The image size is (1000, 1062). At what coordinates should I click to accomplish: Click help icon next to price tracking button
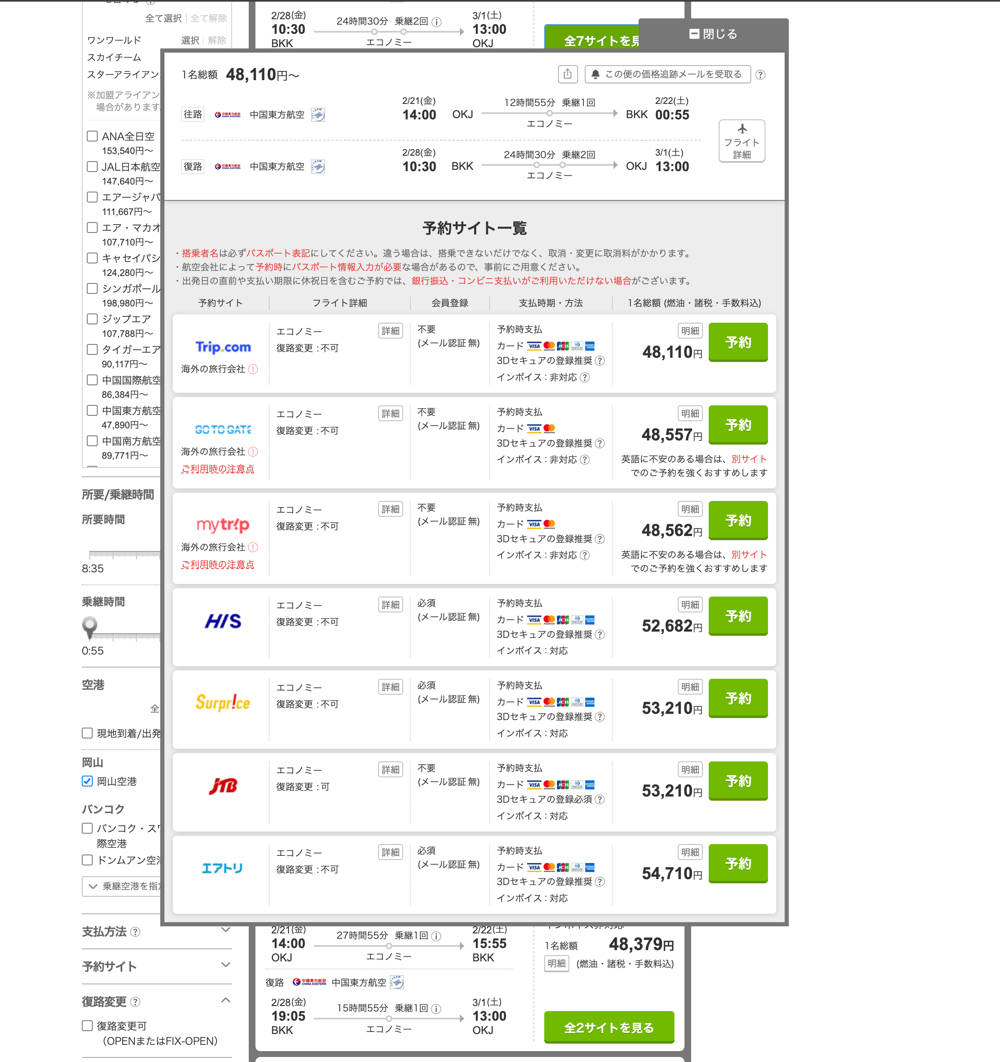click(x=761, y=75)
